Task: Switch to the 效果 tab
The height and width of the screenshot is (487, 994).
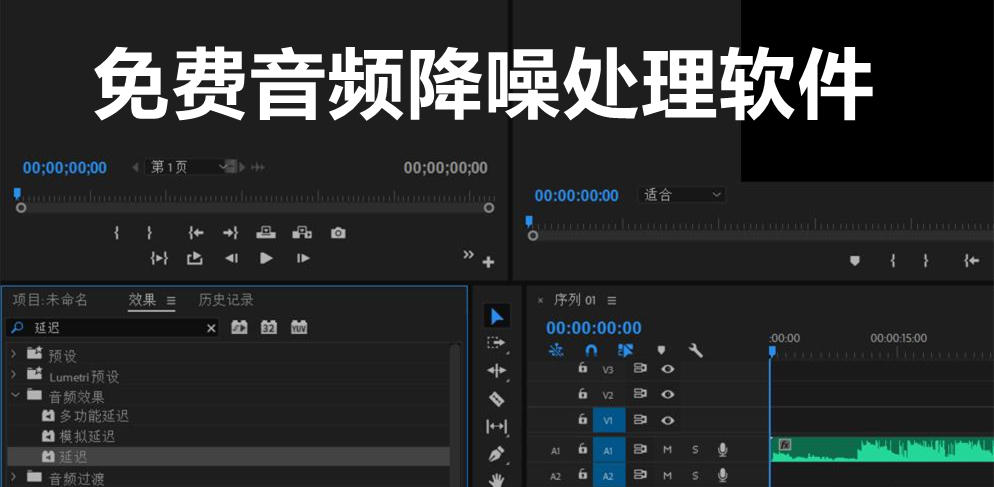Action: point(142,300)
